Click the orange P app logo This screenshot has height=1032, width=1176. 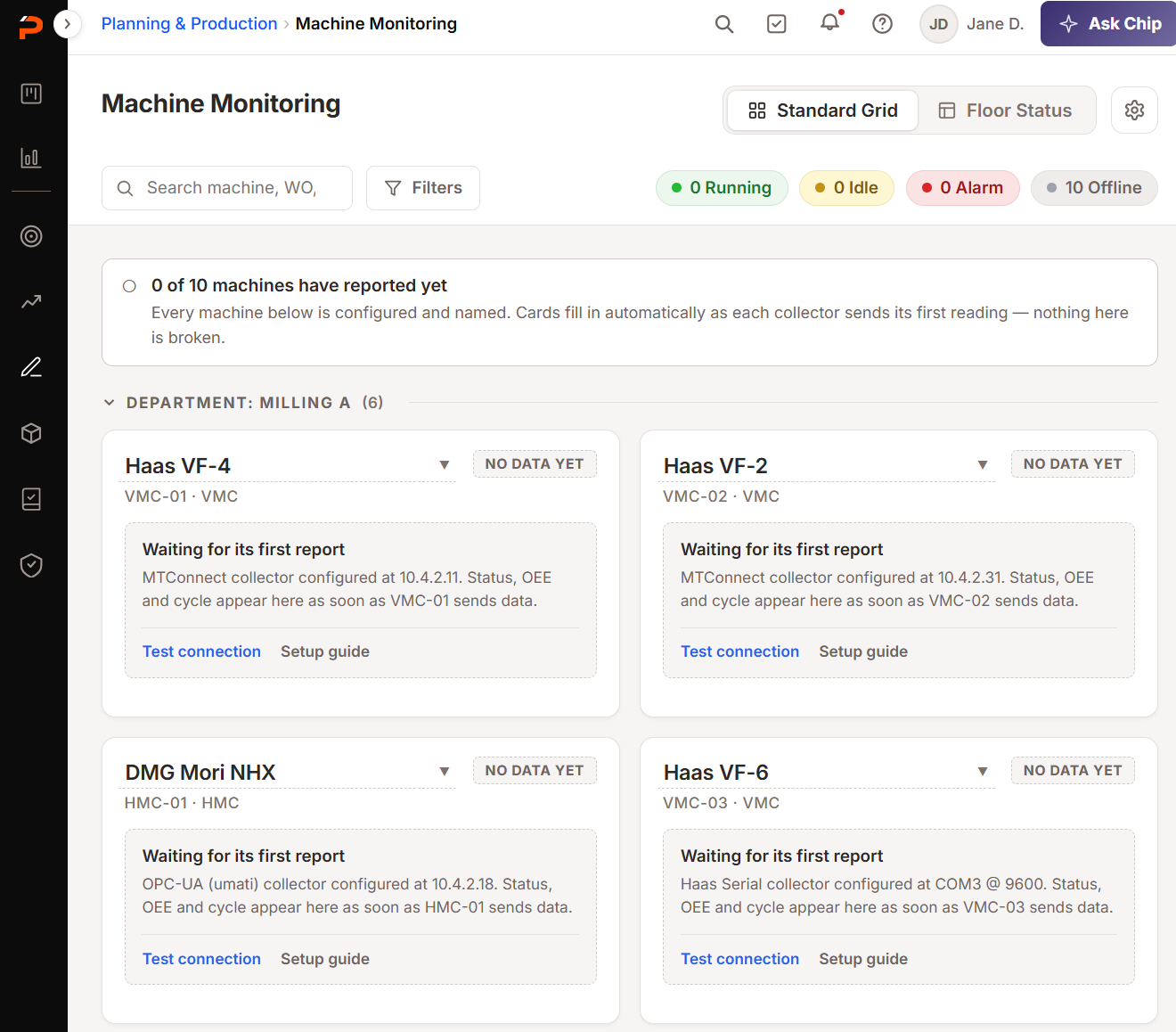pyautogui.click(x=31, y=27)
